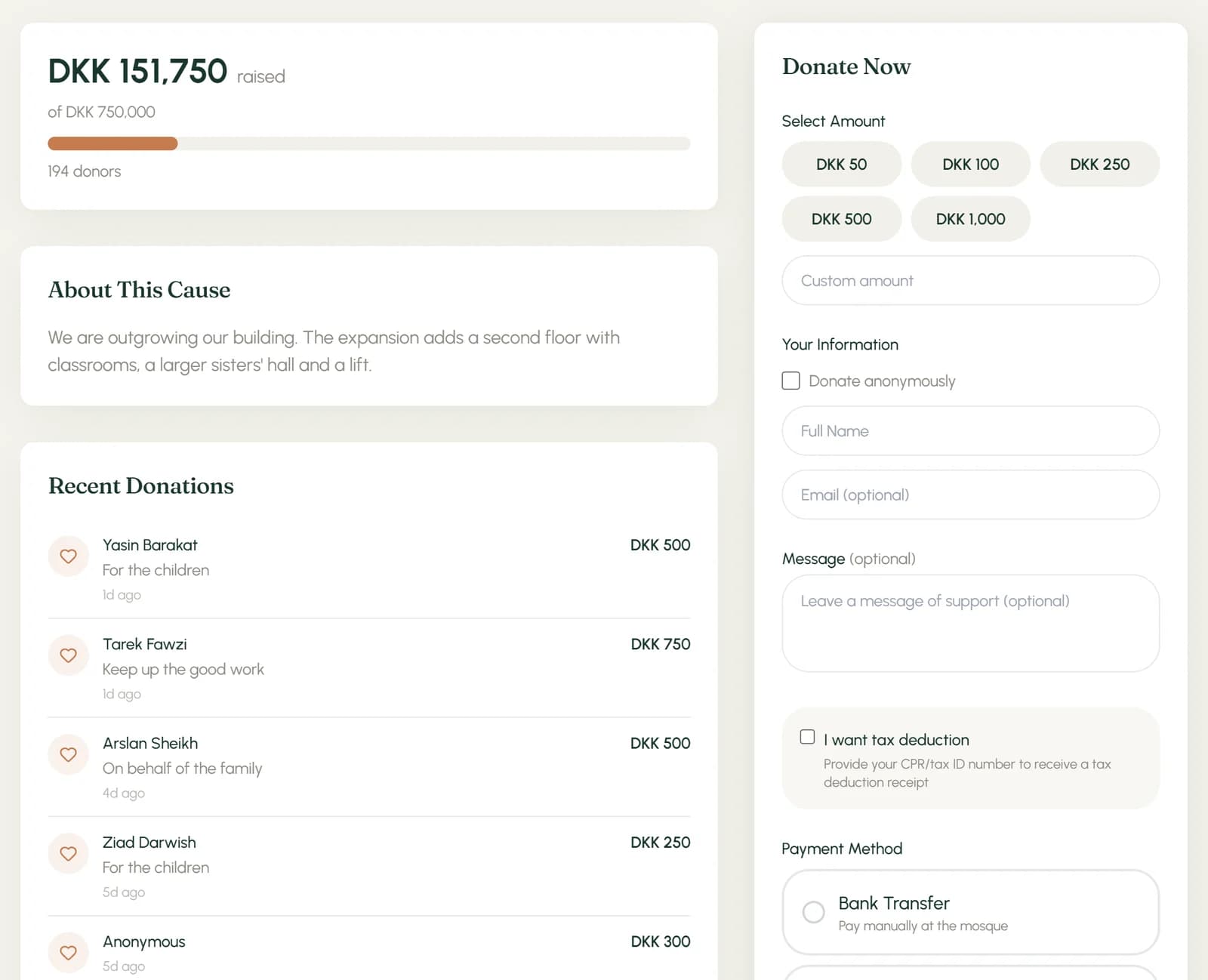
Task: Click the DKK 151,750 raised total
Action: (x=137, y=72)
